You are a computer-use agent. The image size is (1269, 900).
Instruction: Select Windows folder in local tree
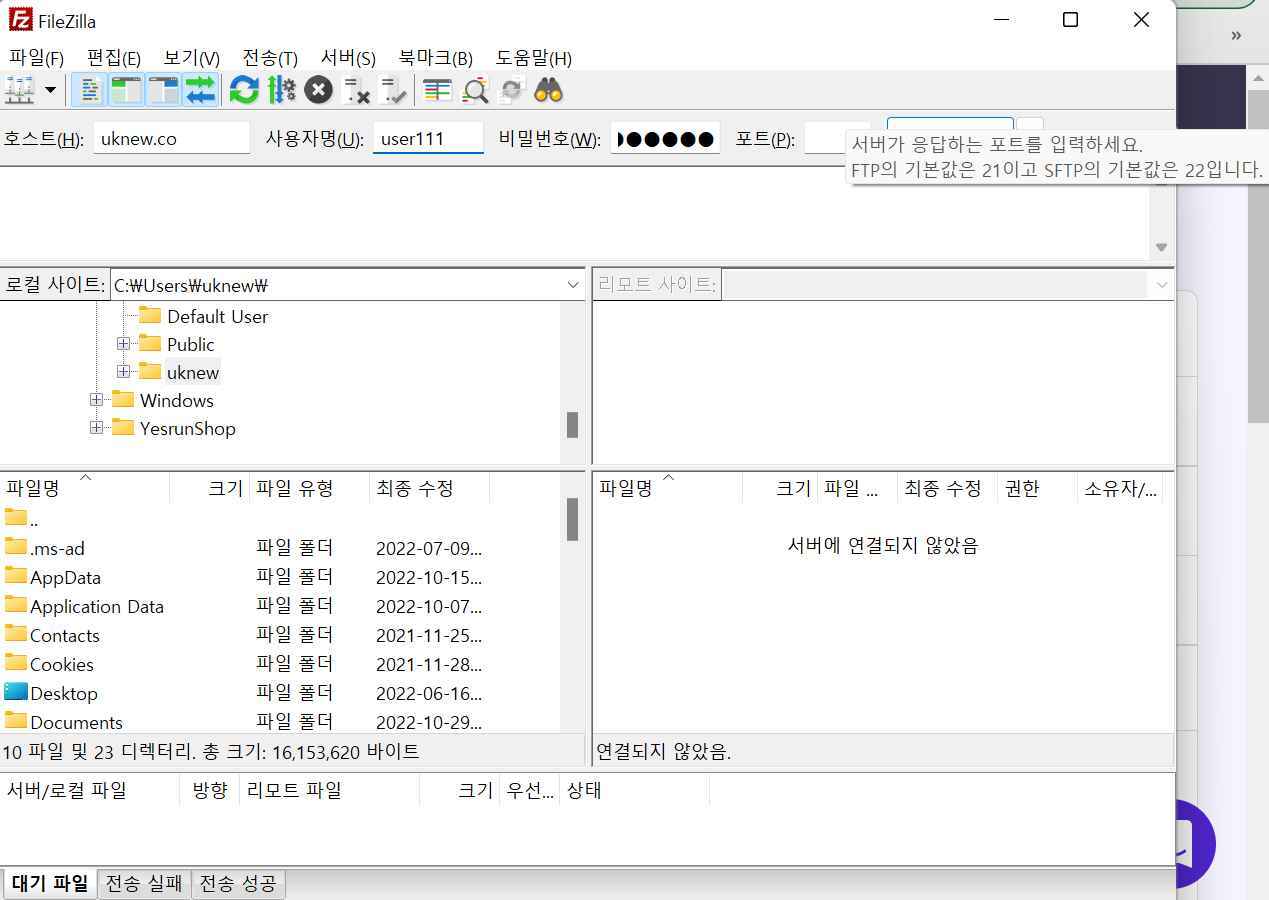[176, 400]
